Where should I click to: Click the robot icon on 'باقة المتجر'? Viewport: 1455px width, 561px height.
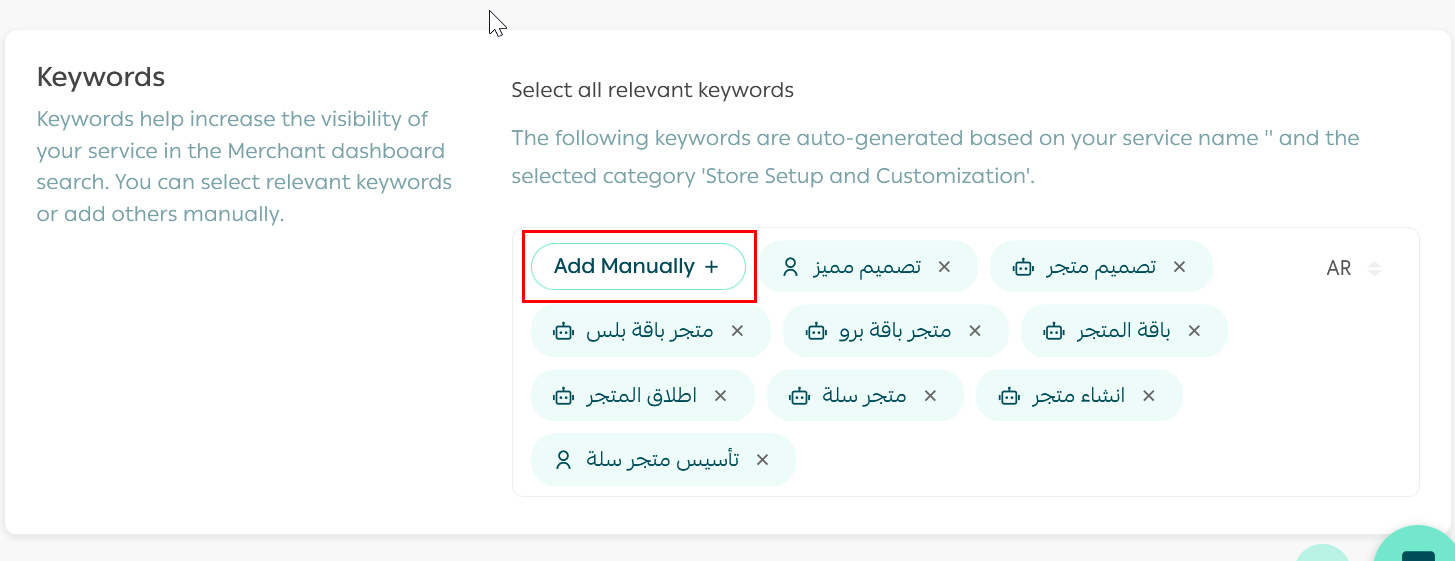(x=1054, y=331)
